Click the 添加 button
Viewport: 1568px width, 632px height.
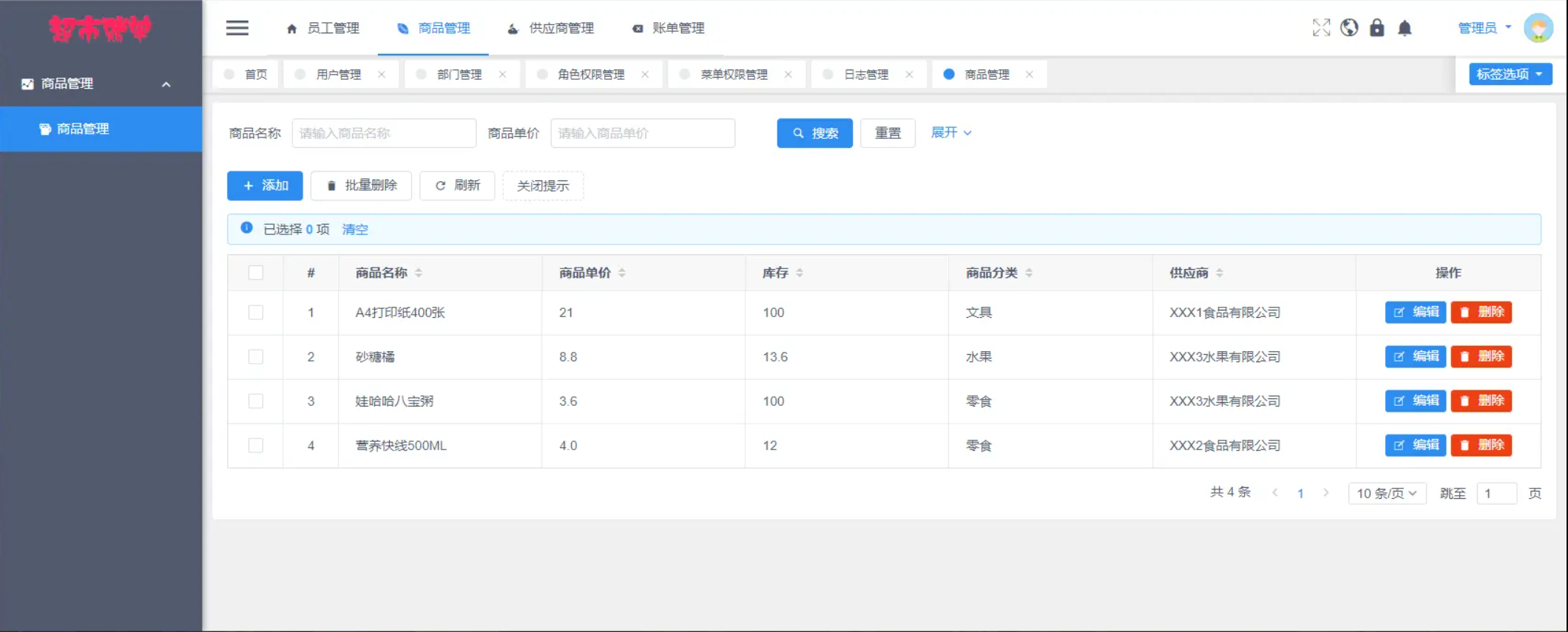coord(265,186)
